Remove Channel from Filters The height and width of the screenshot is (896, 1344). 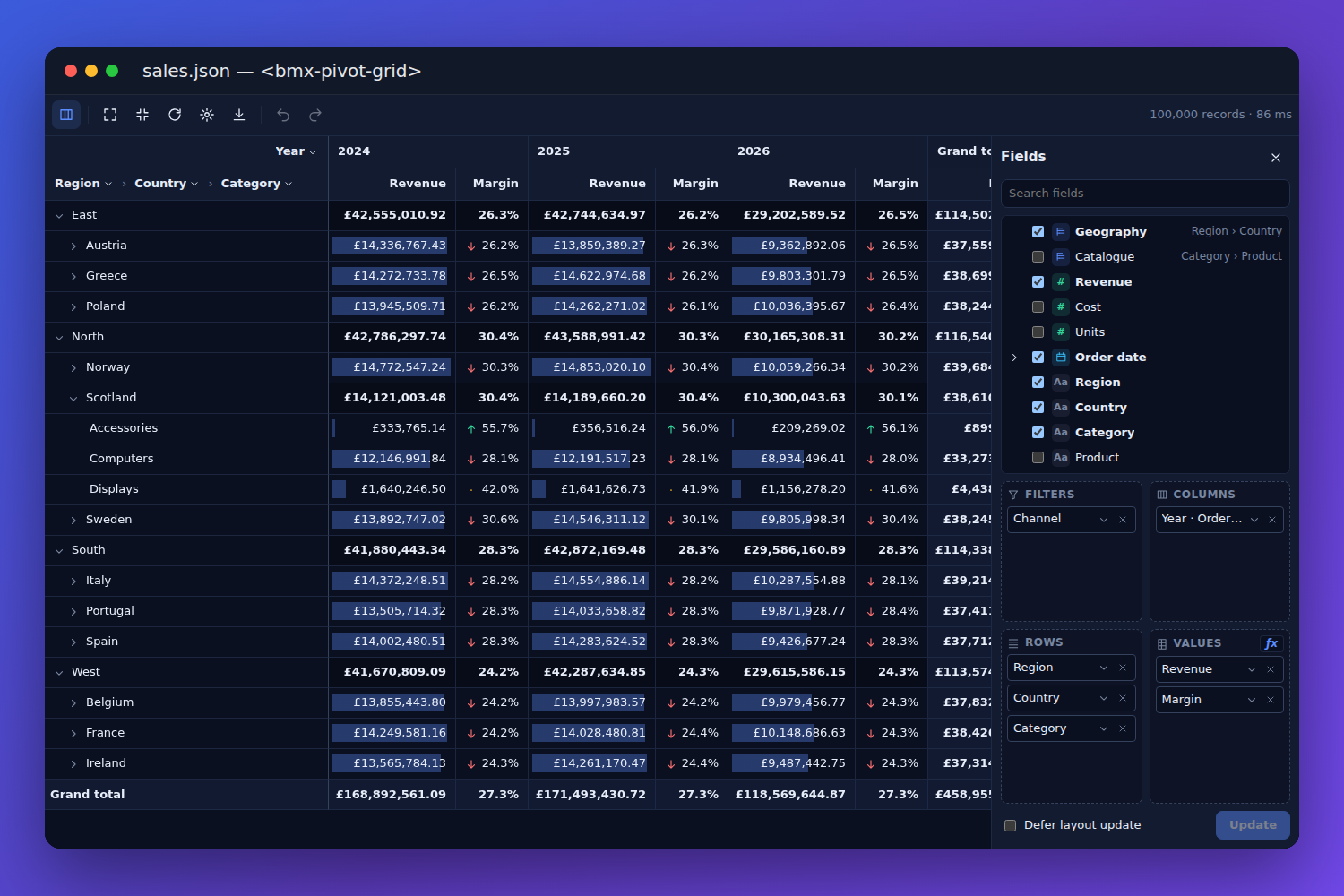coord(1123,520)
